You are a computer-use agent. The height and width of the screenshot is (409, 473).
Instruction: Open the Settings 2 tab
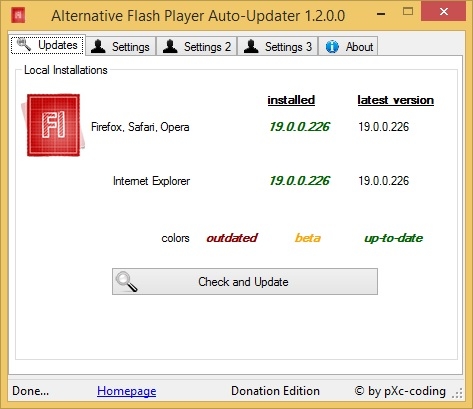point(197,46)
